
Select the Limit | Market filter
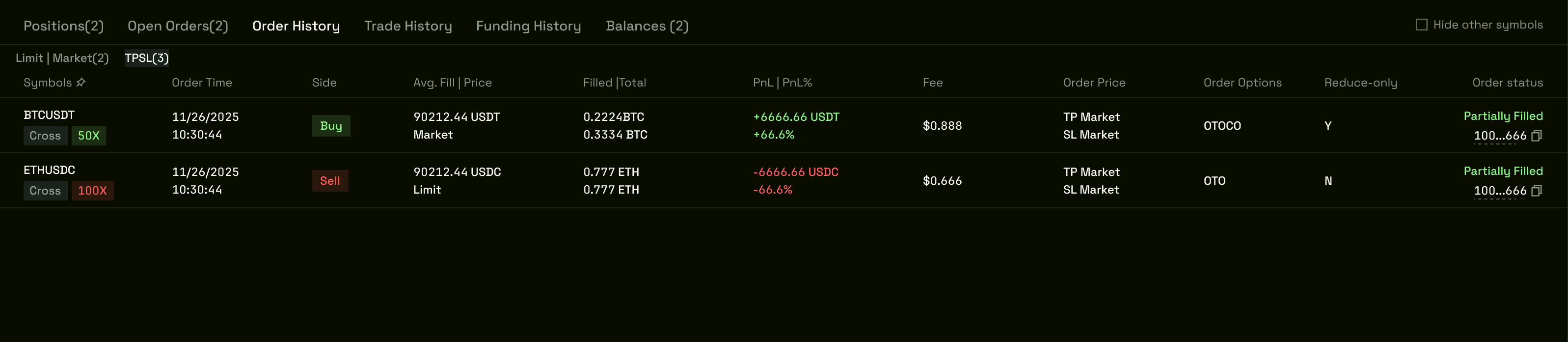[x=62, y=58]
